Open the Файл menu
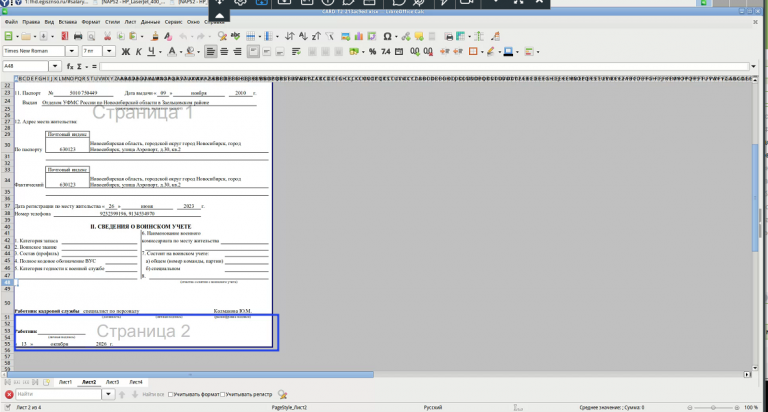 (x=11, y=22)
